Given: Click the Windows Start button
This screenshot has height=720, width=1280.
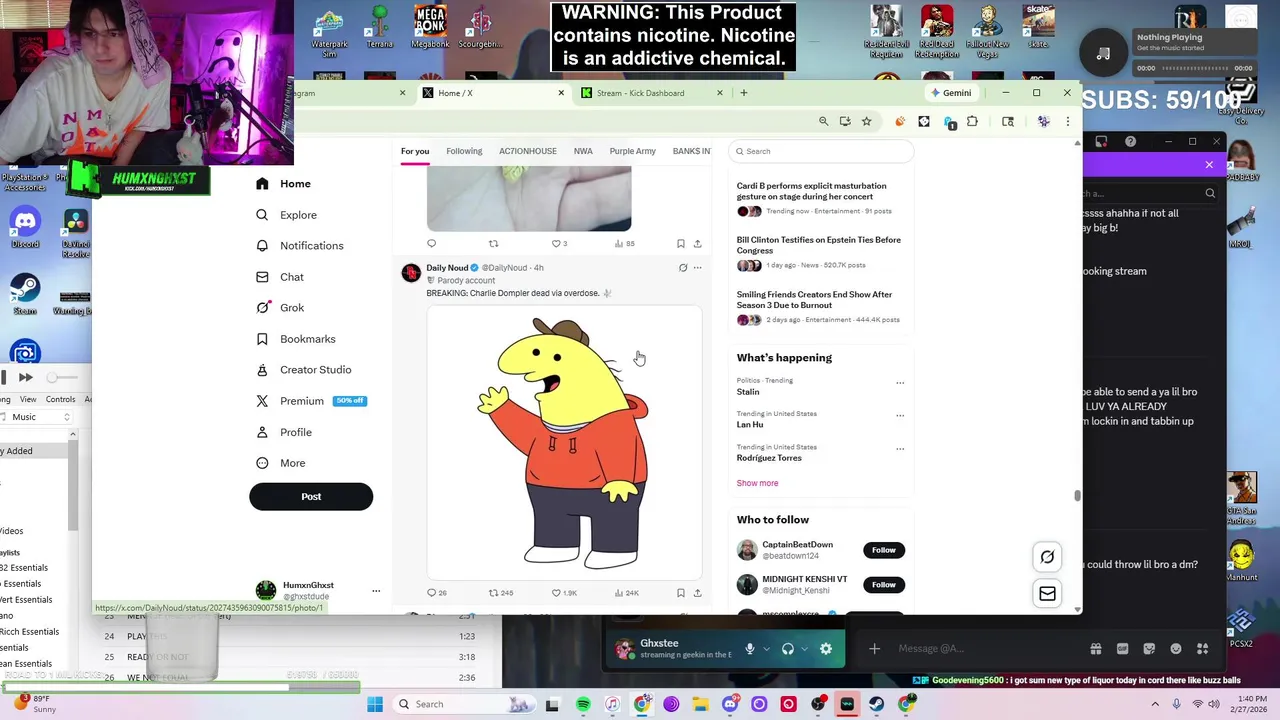Looking at the screenshot, I should click(x=375, y=704).
